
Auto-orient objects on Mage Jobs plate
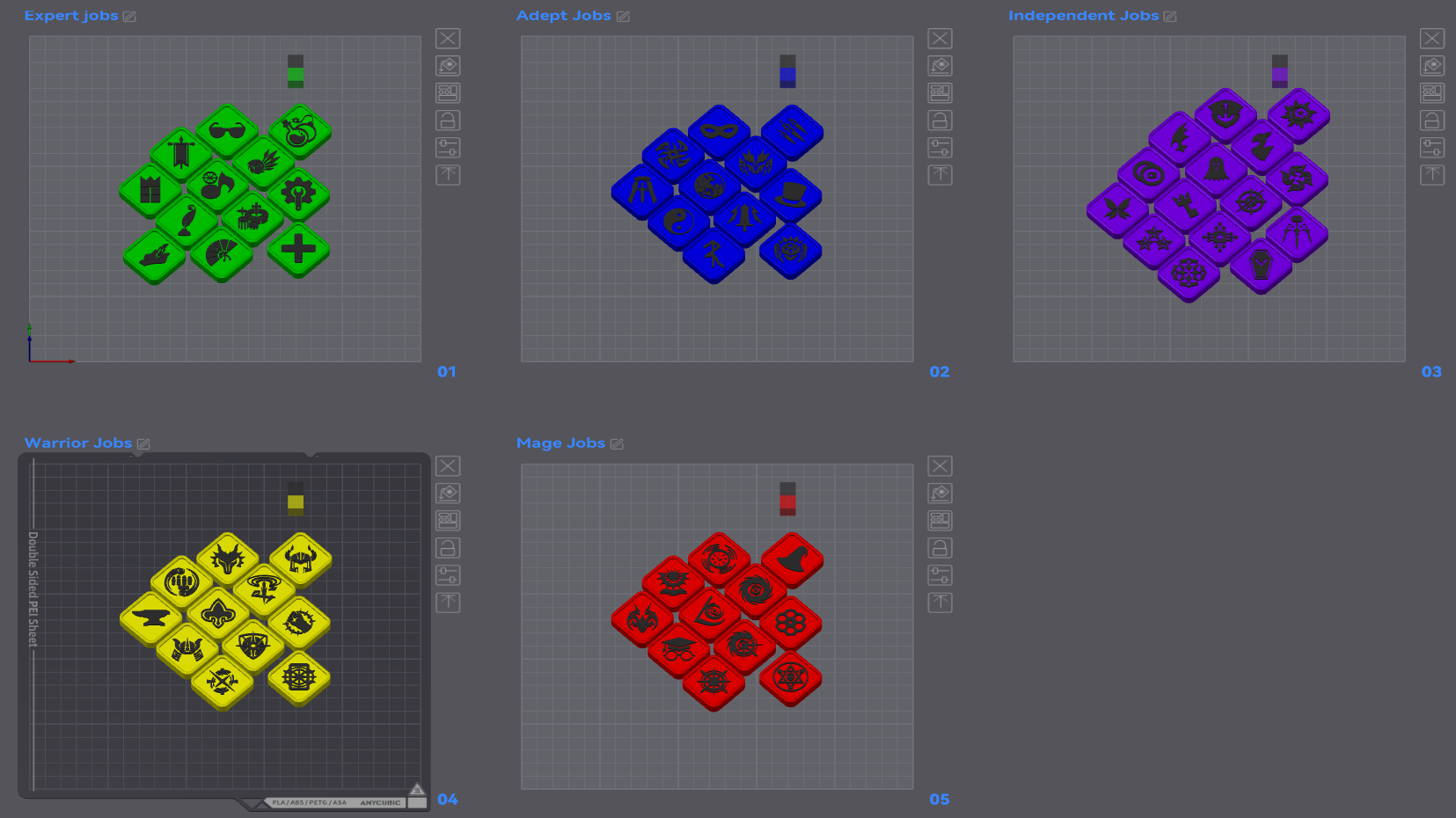(x=940, y=493)
